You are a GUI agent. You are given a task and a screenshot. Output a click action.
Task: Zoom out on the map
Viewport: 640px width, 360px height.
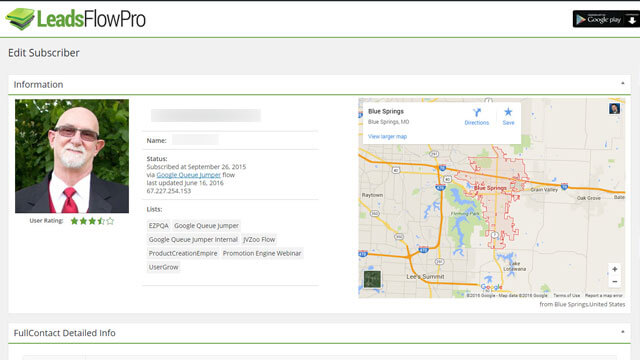[615, 282]
